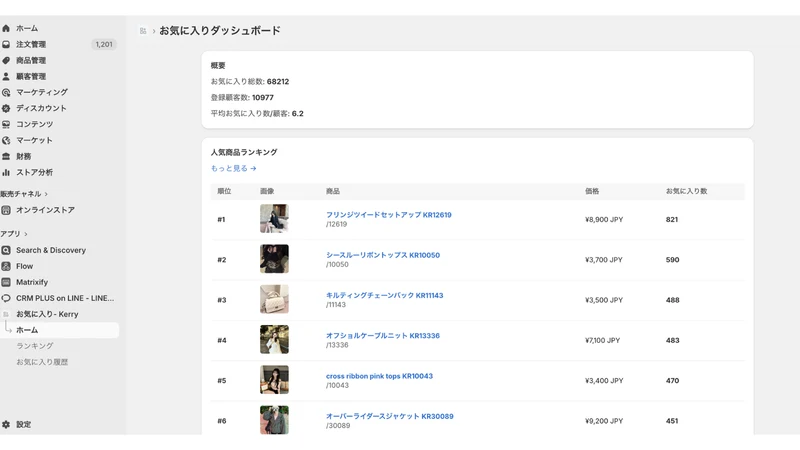The height and width of the screenshot is (450, 800).
Task: Click favorites count 590
Action: click(x=672, y=260)
